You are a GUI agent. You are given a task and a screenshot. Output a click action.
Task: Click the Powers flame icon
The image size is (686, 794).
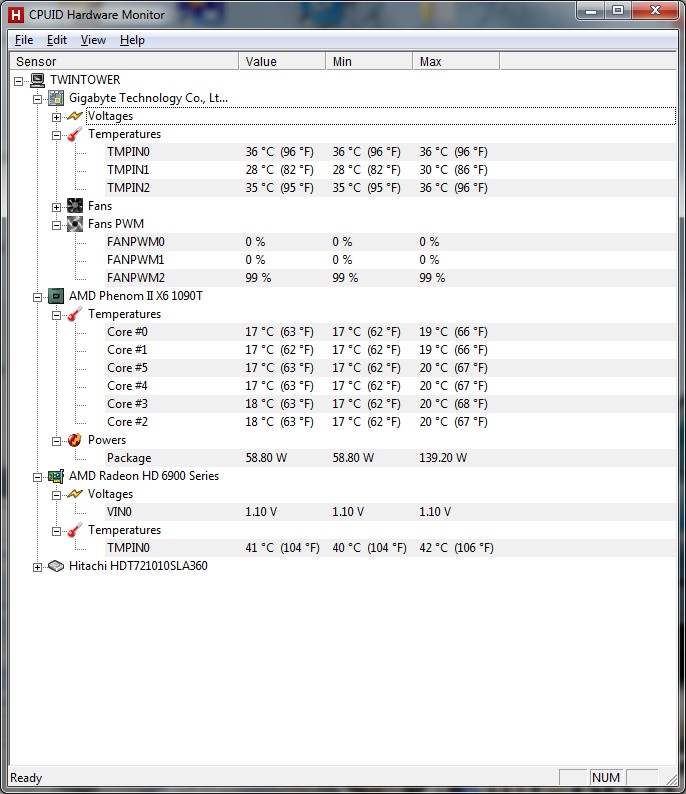(x=75, y=440)
